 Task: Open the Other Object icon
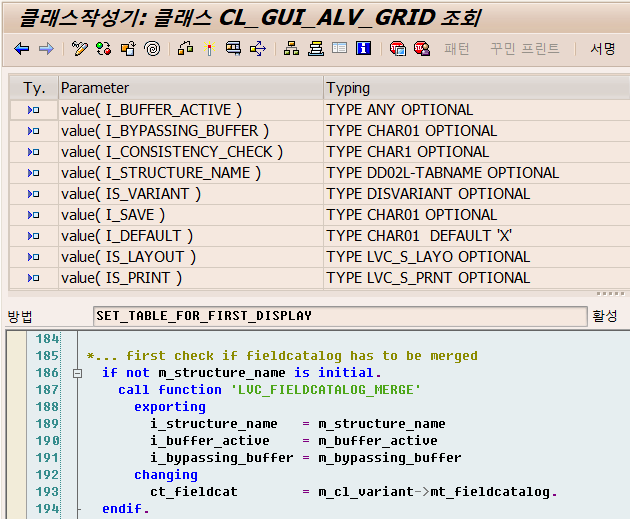click(x=128, y=49)
